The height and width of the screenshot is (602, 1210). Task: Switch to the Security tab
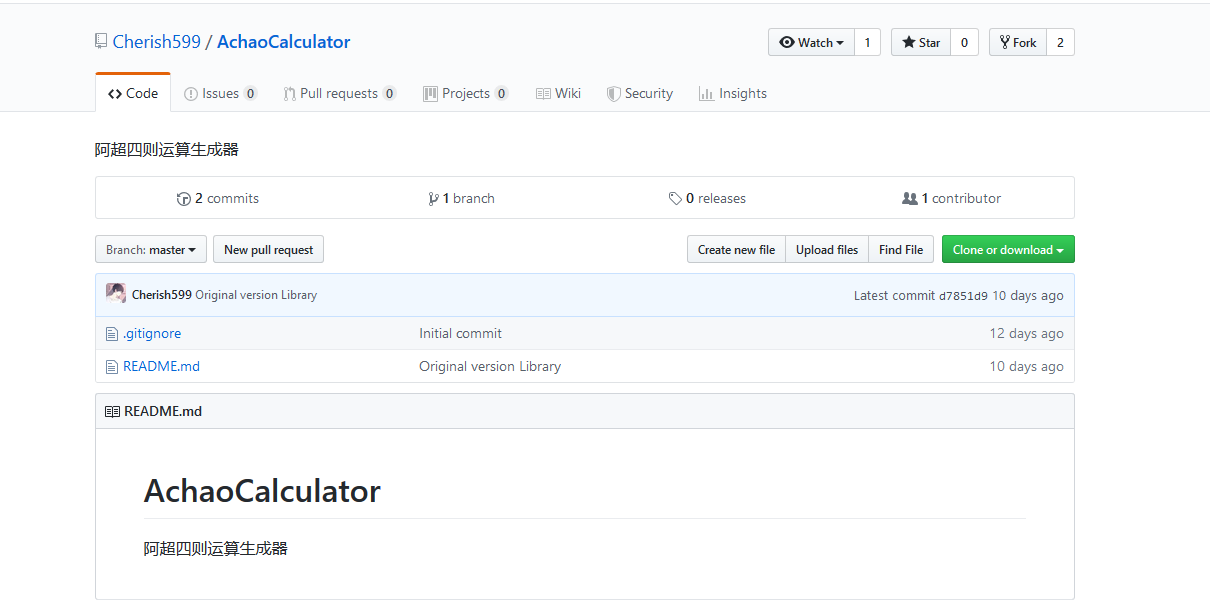640,93
